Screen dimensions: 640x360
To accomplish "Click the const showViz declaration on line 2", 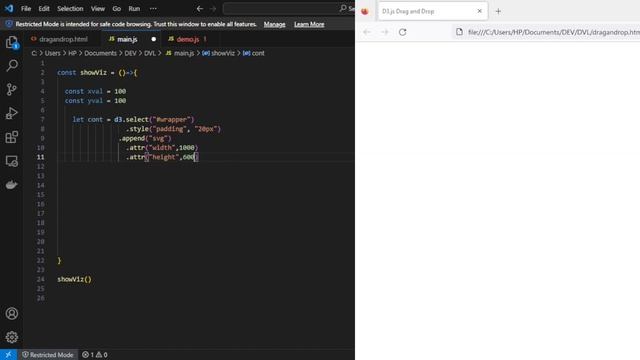I will pyautogui.click(x=97, y=73).
